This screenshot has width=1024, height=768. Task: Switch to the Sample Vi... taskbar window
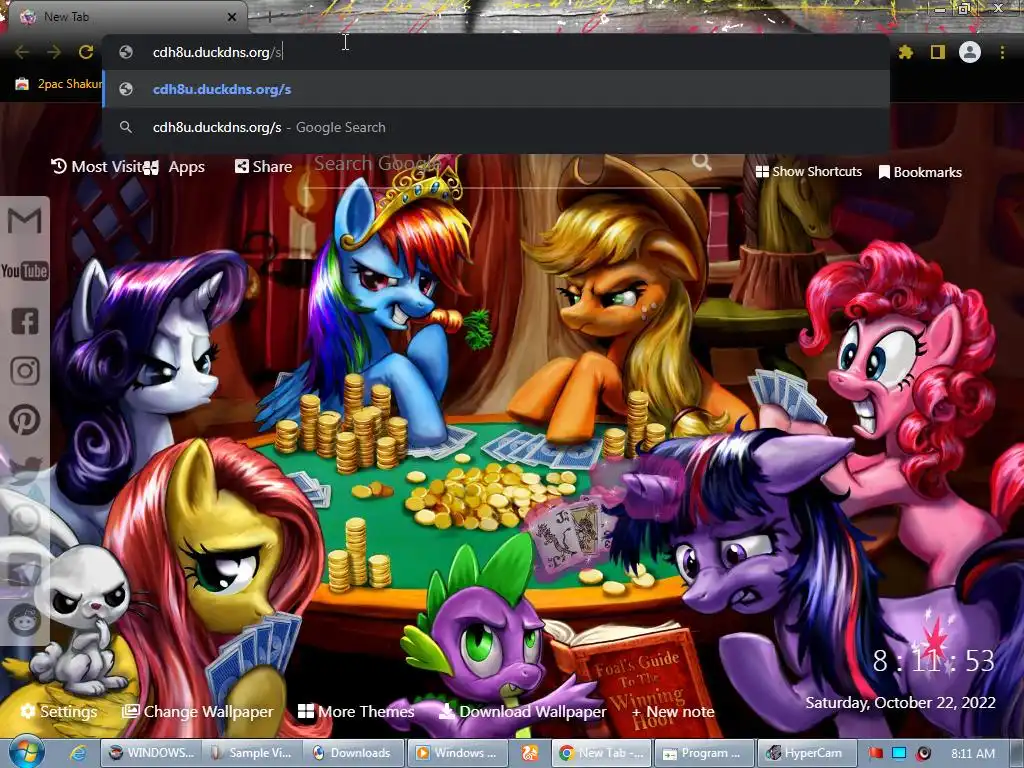pyautogui.click(x=253, y=753)
